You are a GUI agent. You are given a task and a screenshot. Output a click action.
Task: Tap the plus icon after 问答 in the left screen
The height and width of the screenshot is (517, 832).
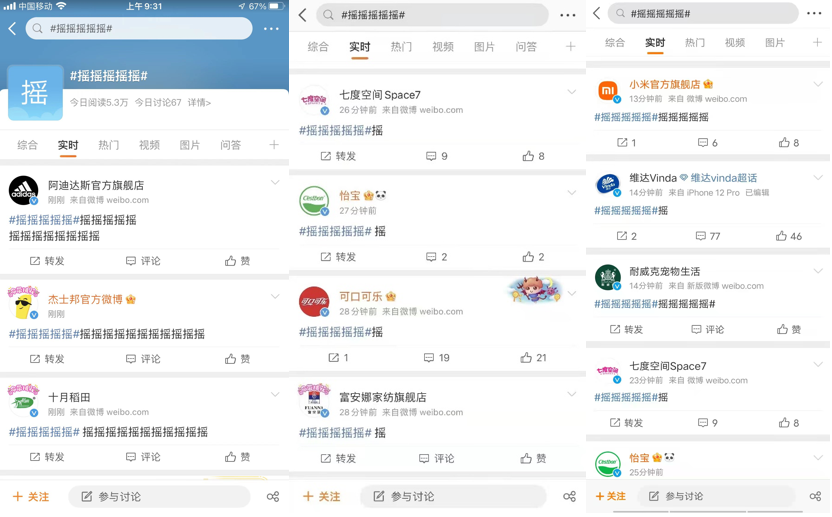click(274, 144)
